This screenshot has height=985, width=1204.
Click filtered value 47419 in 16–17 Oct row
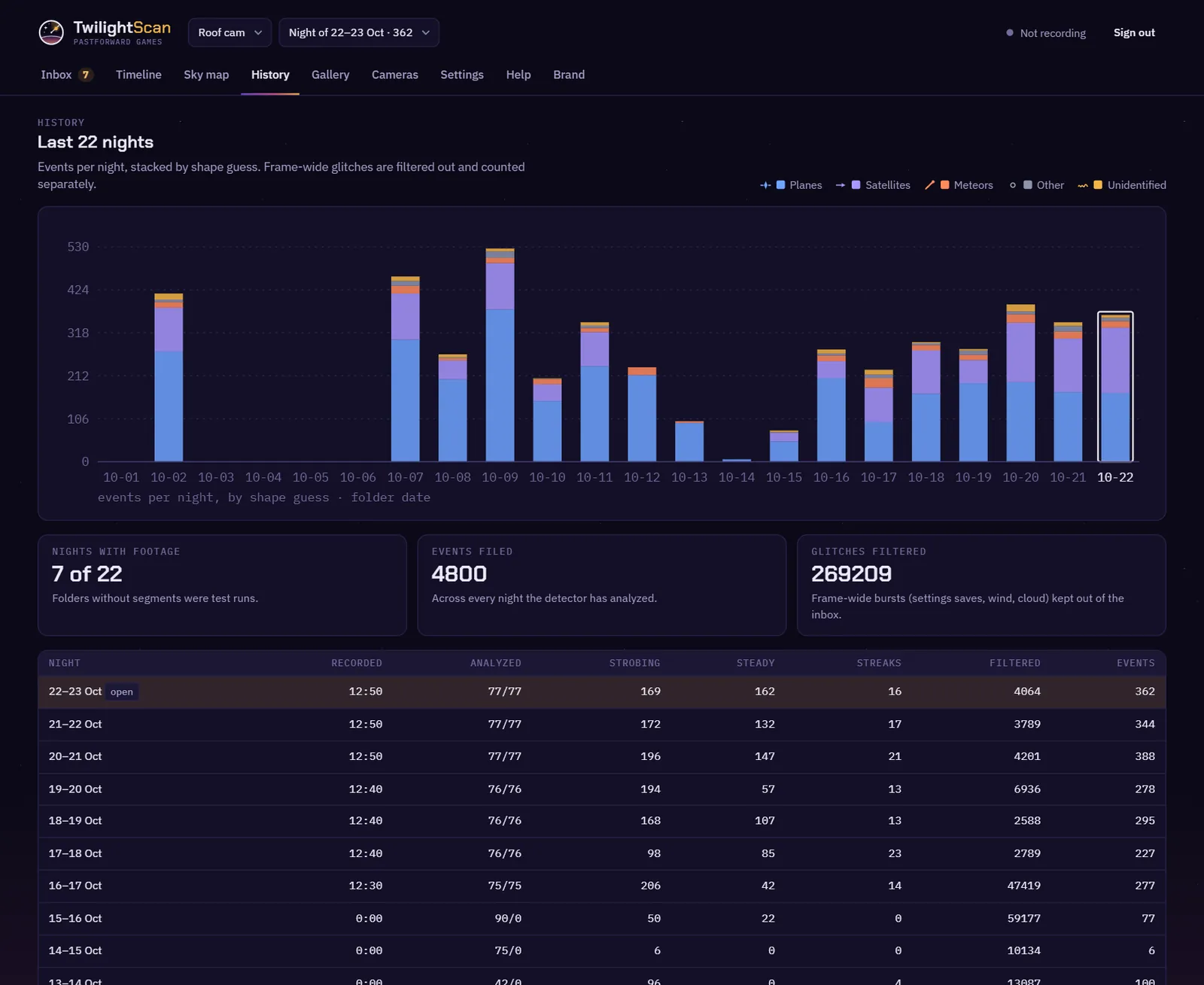1023,886
